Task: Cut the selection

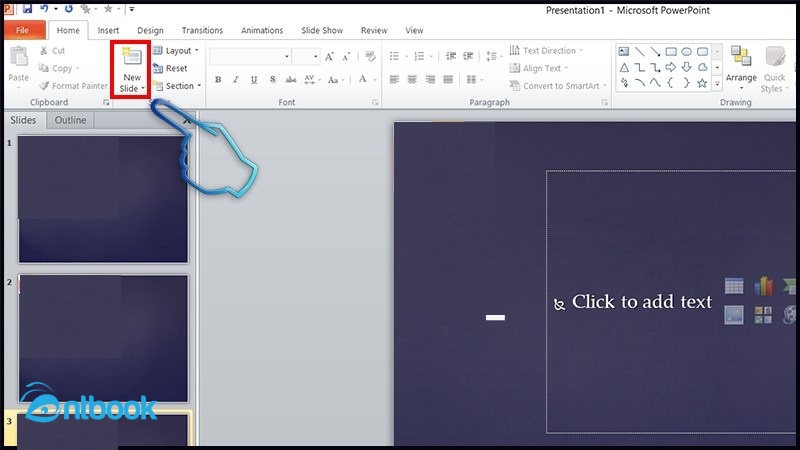Action: tap(52, 51)
